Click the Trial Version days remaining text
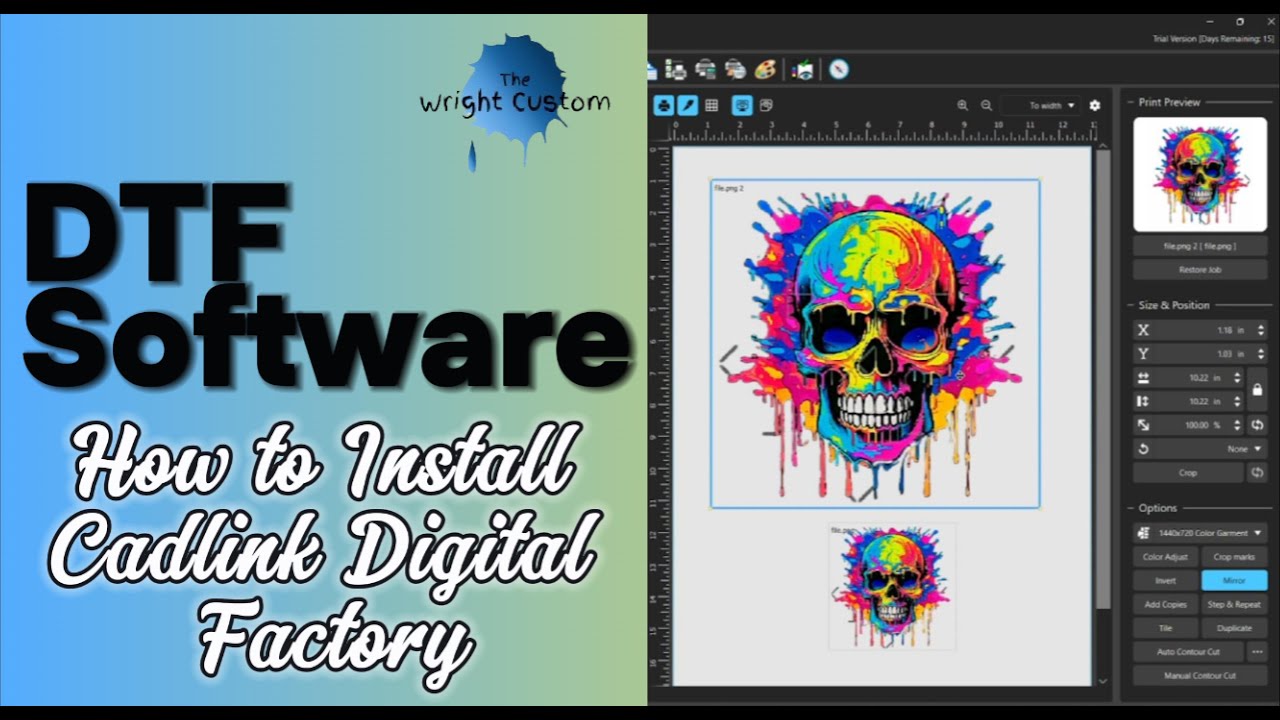The image size is (1280, 720). tap(1213, 39)
